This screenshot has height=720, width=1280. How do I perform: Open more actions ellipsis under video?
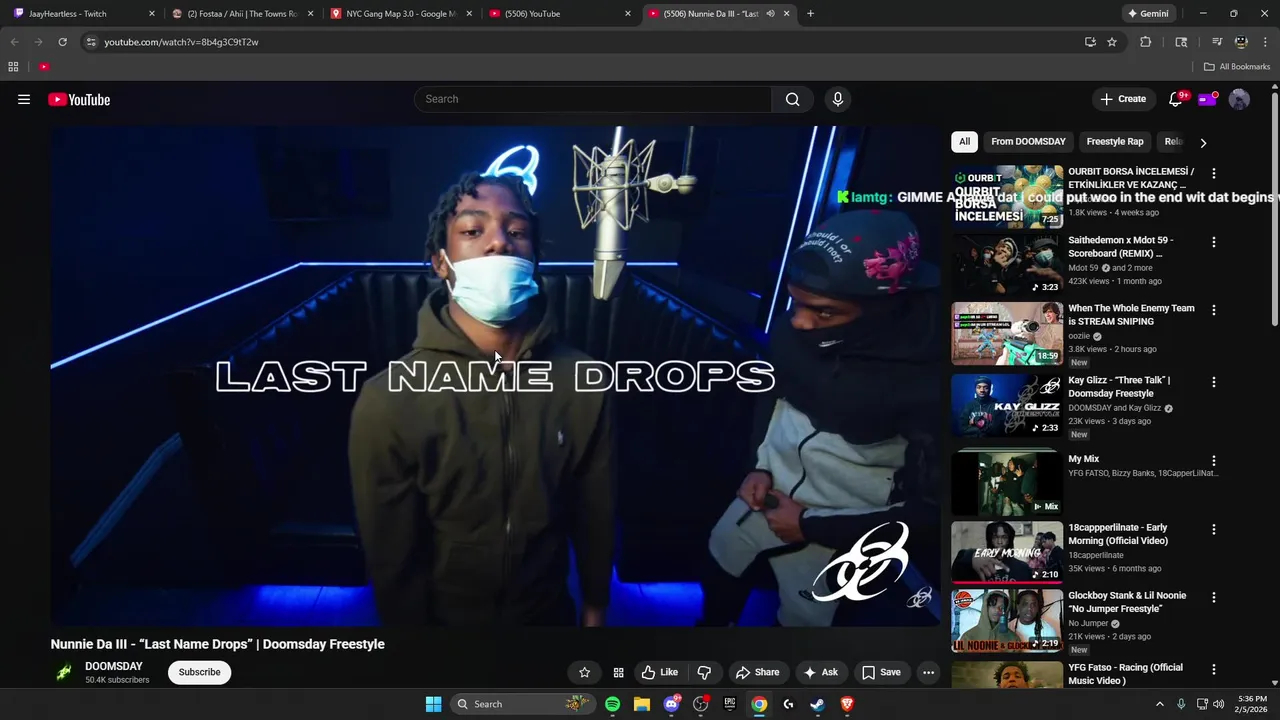pos(928,672)
